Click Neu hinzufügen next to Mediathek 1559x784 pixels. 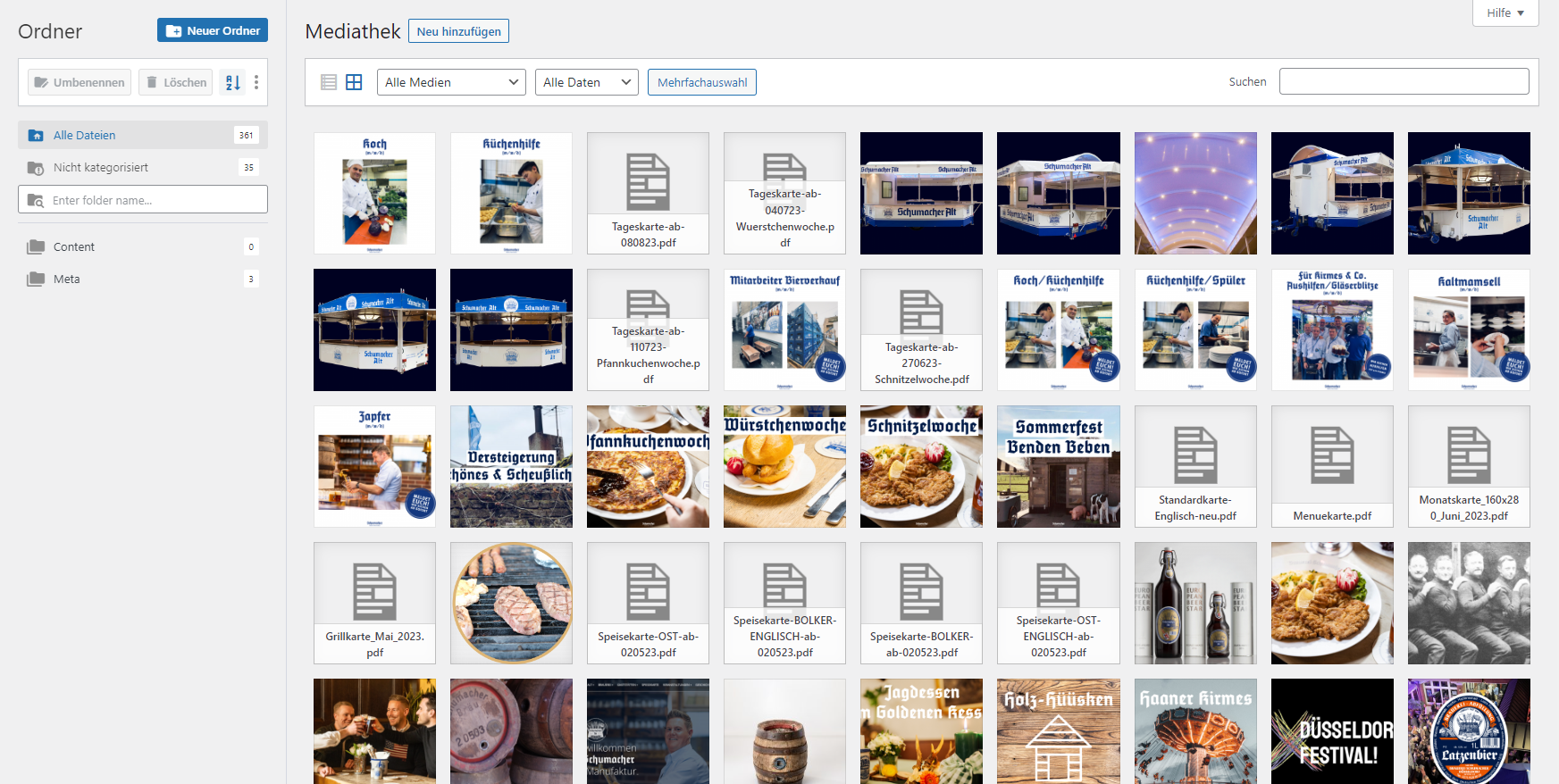click(458, 31)
